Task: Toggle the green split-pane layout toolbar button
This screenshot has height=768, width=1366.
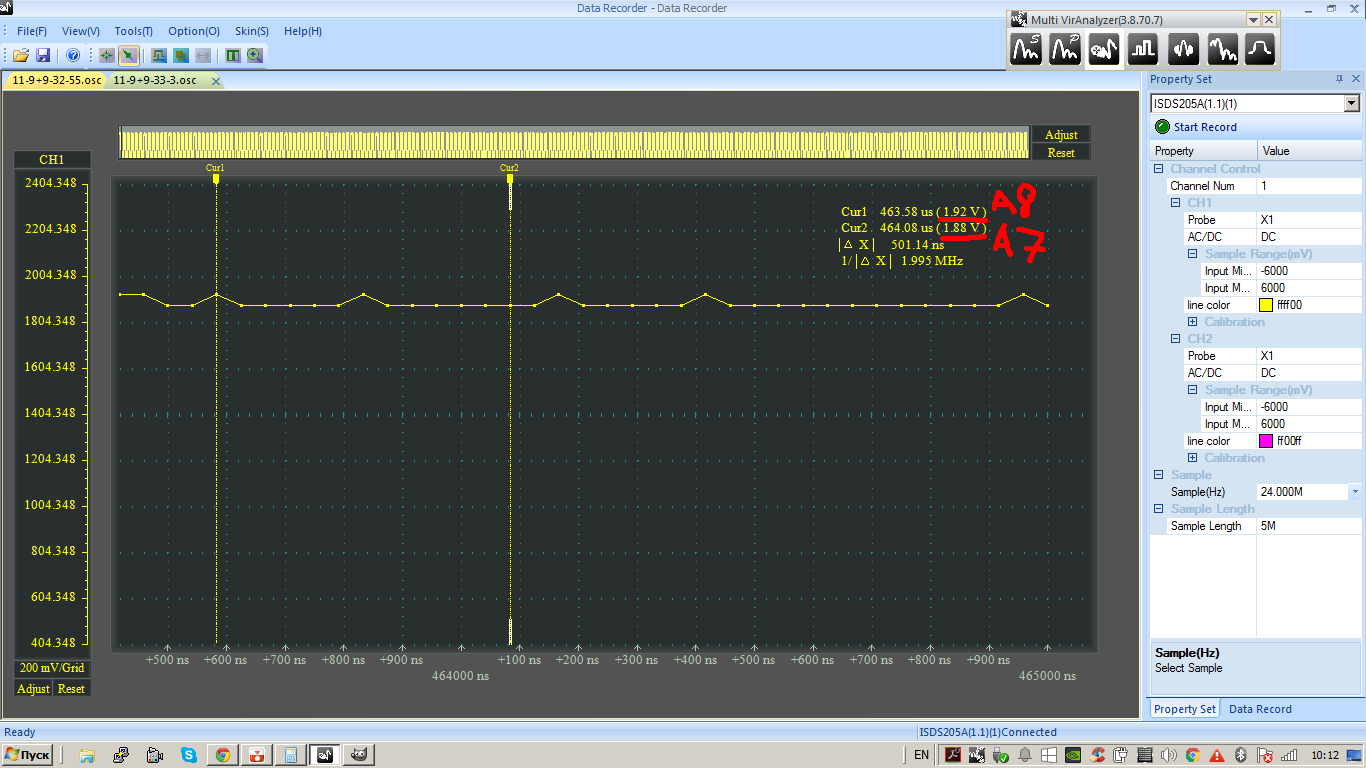Action: coord(233,55)
